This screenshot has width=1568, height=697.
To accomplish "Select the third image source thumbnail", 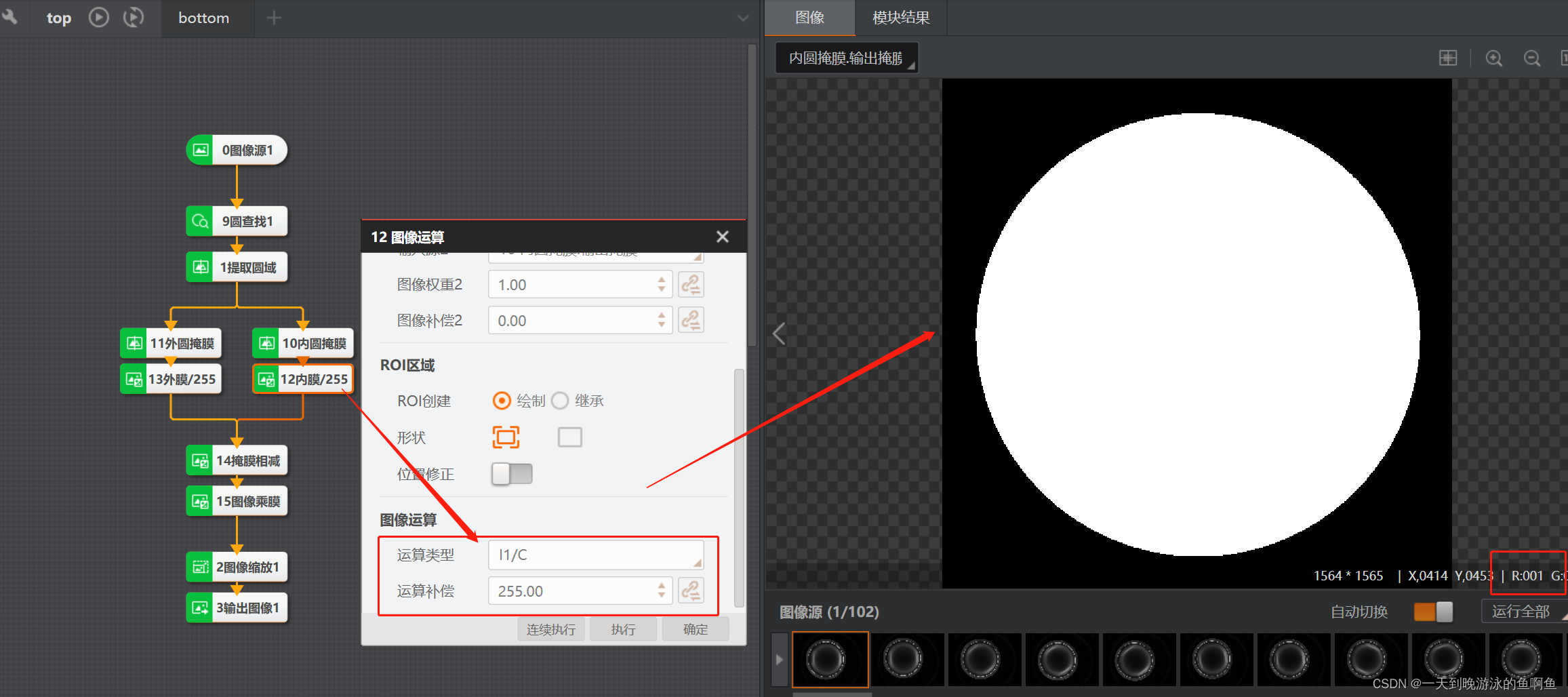I will 984,659.
